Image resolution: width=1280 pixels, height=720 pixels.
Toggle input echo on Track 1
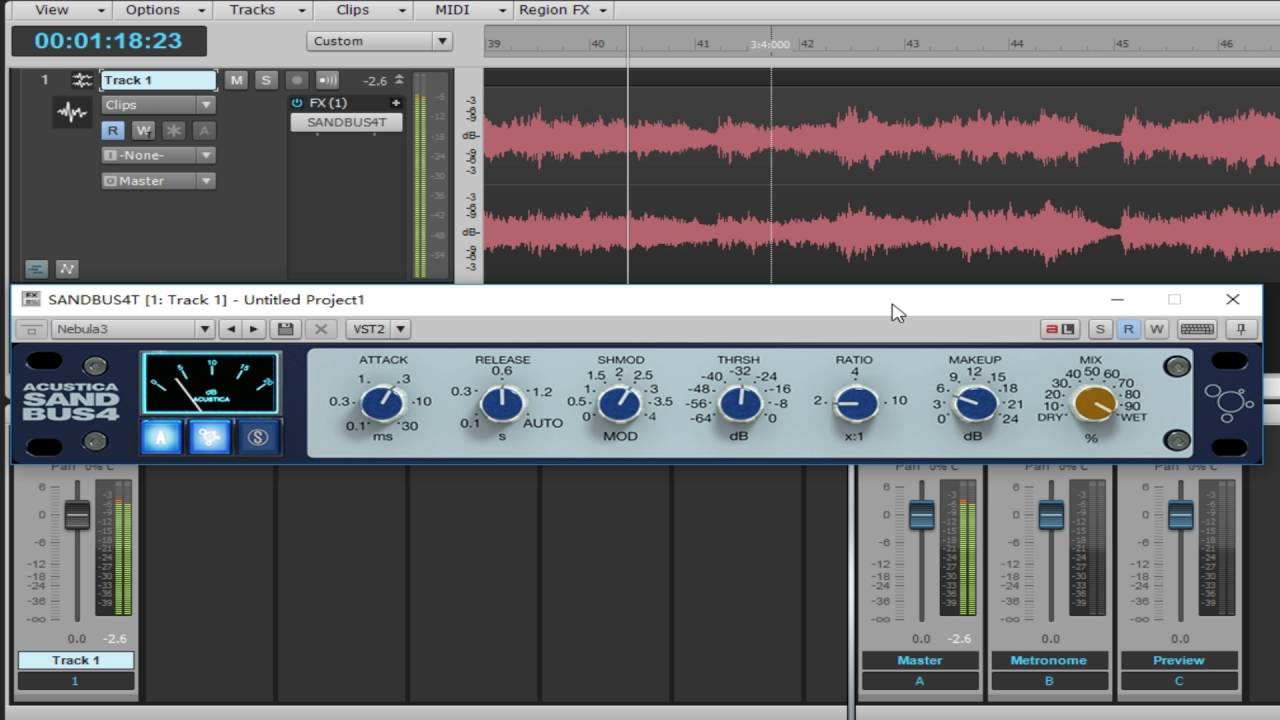(x=327, y=80)
